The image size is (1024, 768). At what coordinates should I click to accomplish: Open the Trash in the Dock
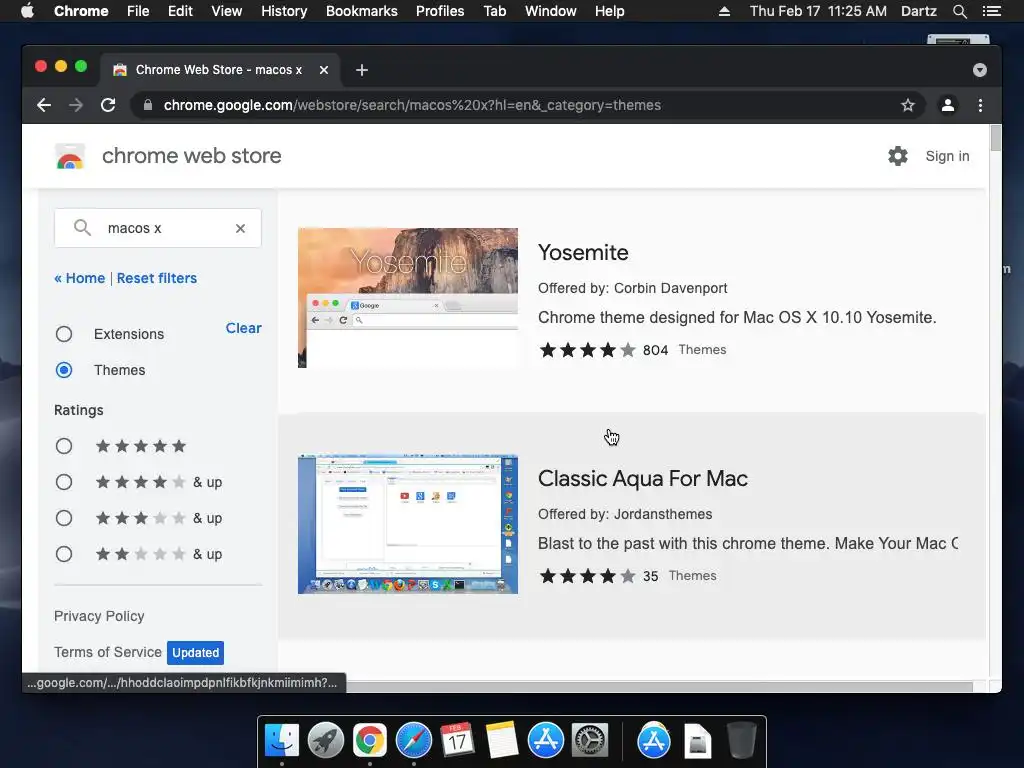click(x=741, y=741)
